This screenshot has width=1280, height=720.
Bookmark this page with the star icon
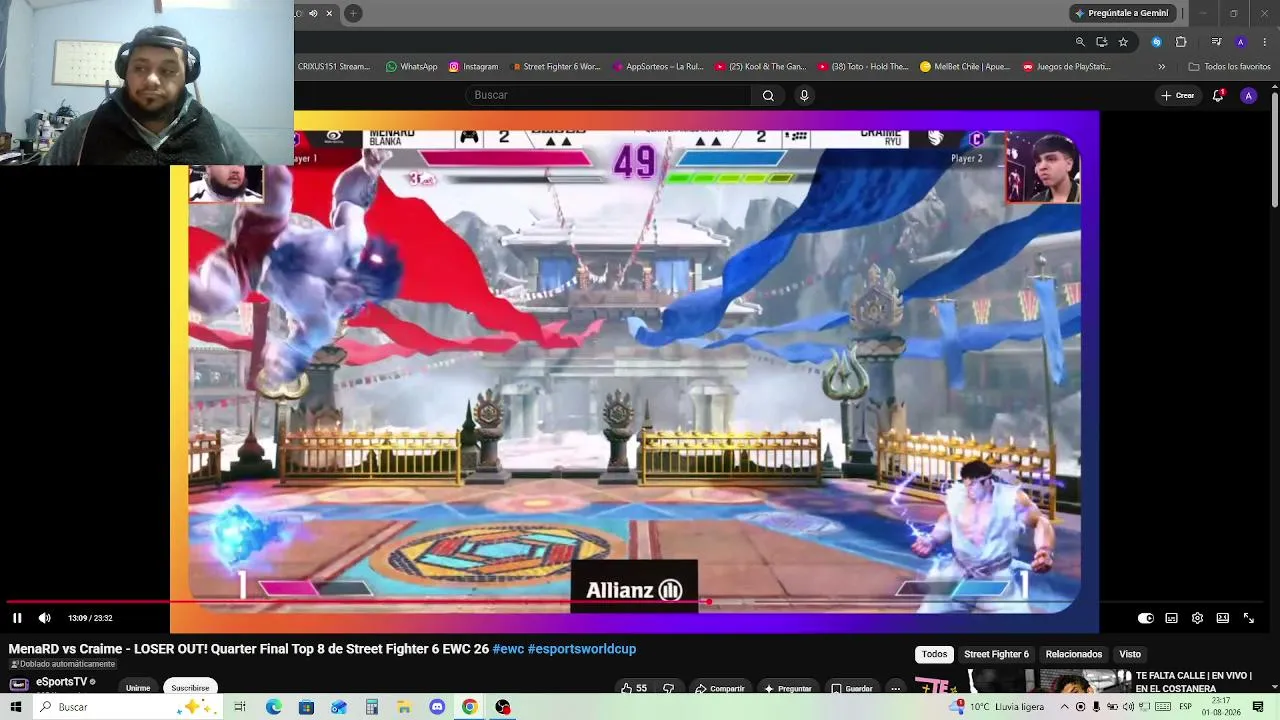pyautogui.click(x=1123, y=42)
